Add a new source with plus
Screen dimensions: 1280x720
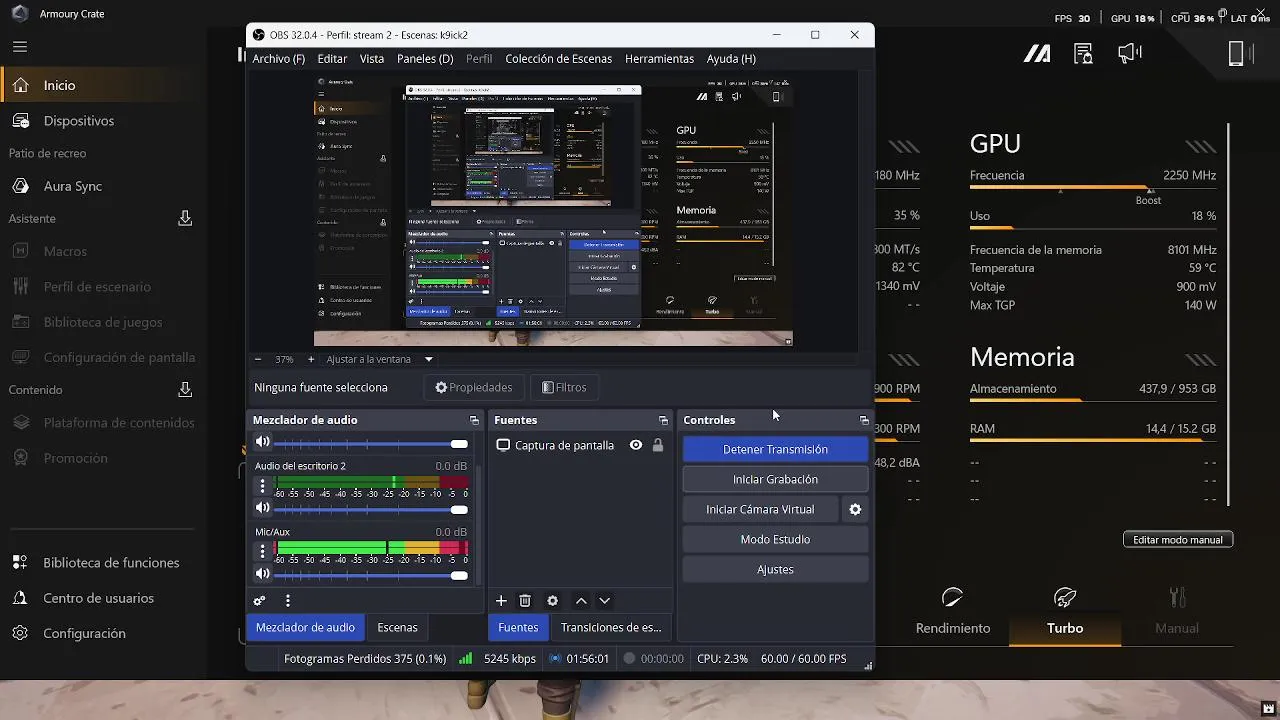501,601
